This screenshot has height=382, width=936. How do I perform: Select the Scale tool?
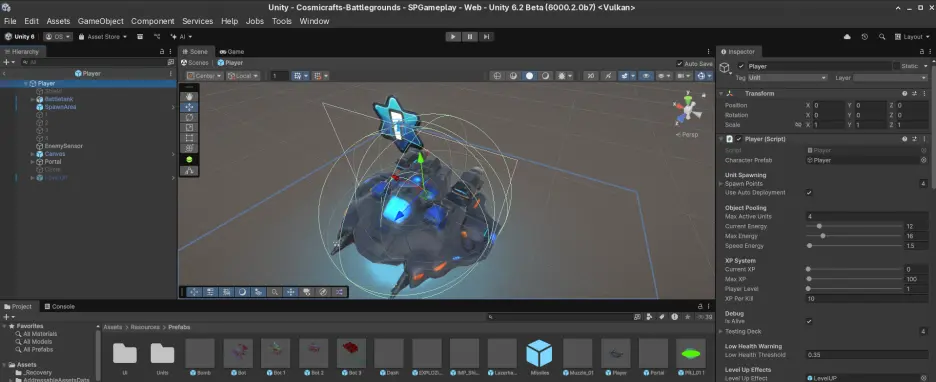[x=189, y=127]
